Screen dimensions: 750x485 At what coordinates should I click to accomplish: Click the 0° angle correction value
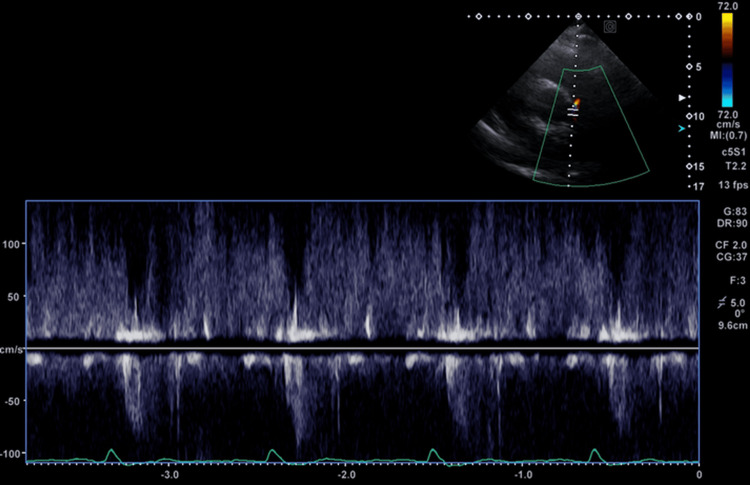pos(739,314)
